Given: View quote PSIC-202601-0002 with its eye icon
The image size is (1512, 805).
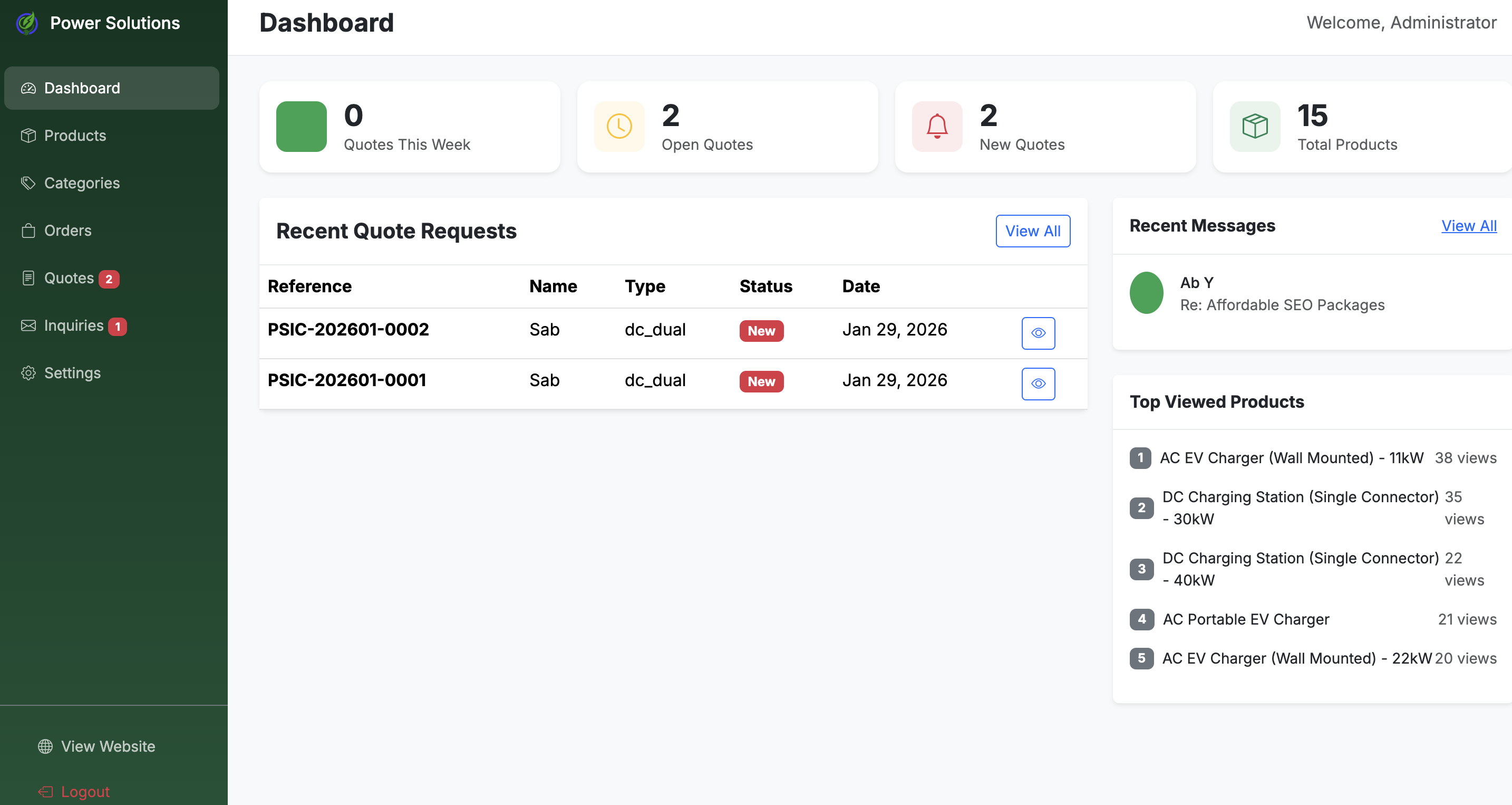Looking at the screenshot, I should (x=1039, y=333).
